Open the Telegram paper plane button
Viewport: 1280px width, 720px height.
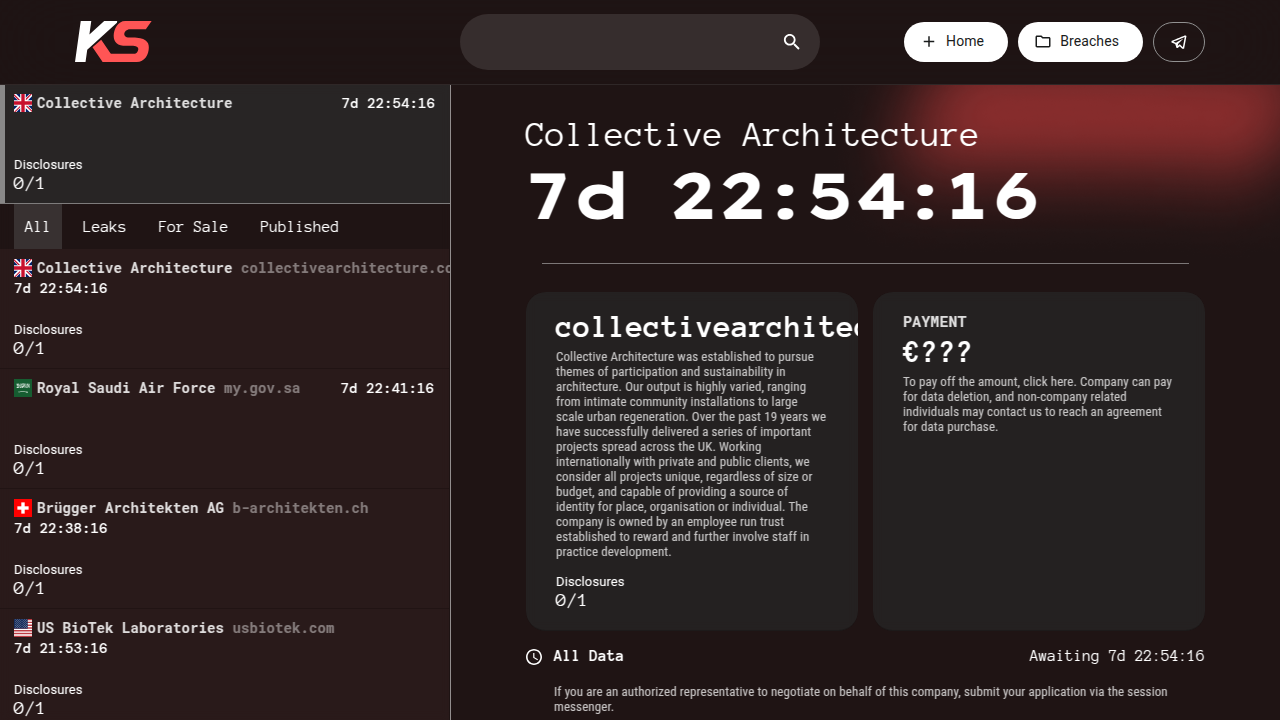point(1178,42)
